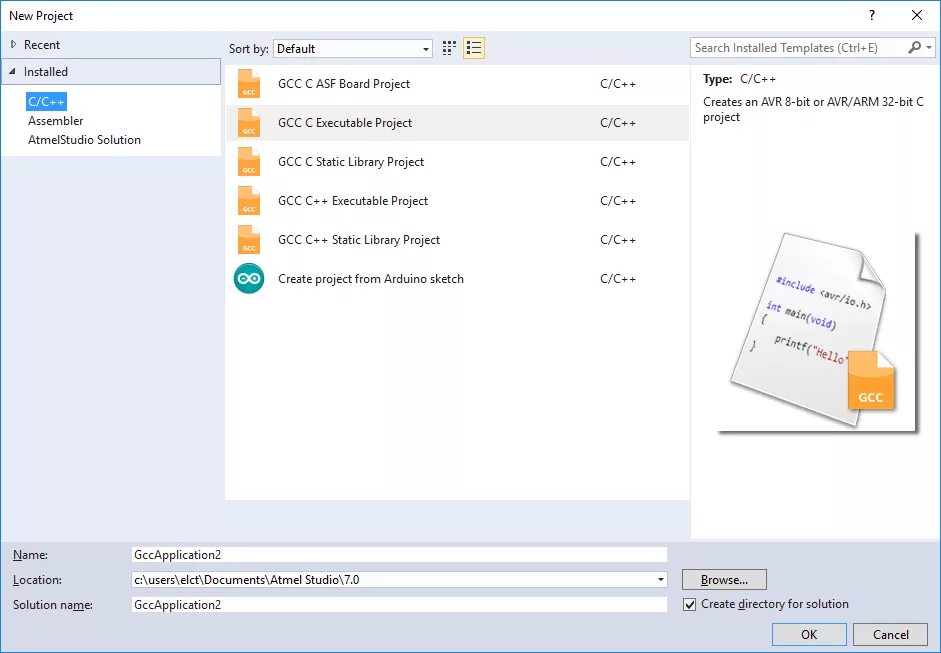Select GCC C Executable Project text
This screenshot has height=653, width=941.
pos(345,122)
